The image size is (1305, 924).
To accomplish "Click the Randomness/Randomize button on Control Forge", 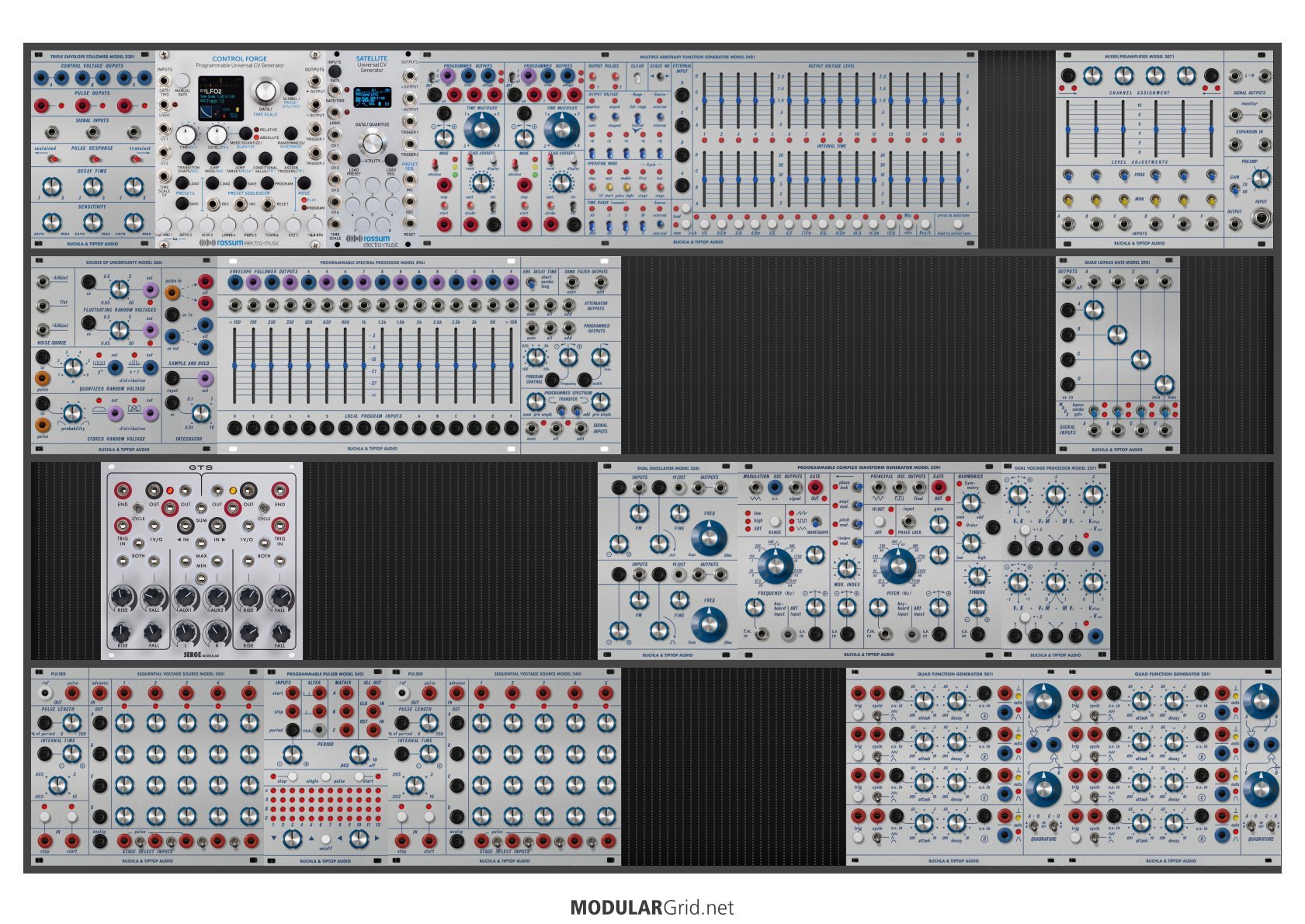I will (x=290, y=133).
